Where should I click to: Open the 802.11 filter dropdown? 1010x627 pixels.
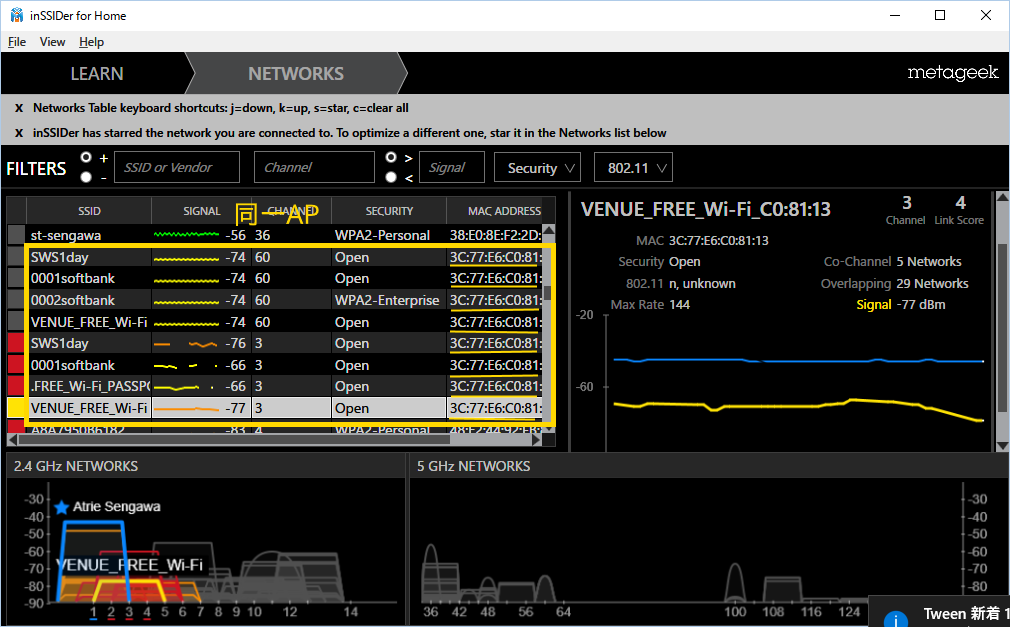click(x=633, y=168)
